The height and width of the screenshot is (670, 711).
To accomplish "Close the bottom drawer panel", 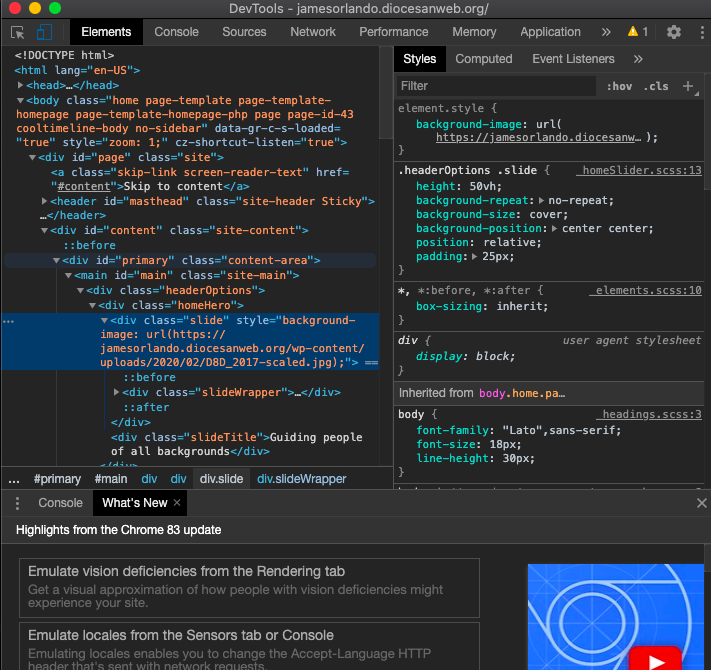I will (x=701, y=503).
